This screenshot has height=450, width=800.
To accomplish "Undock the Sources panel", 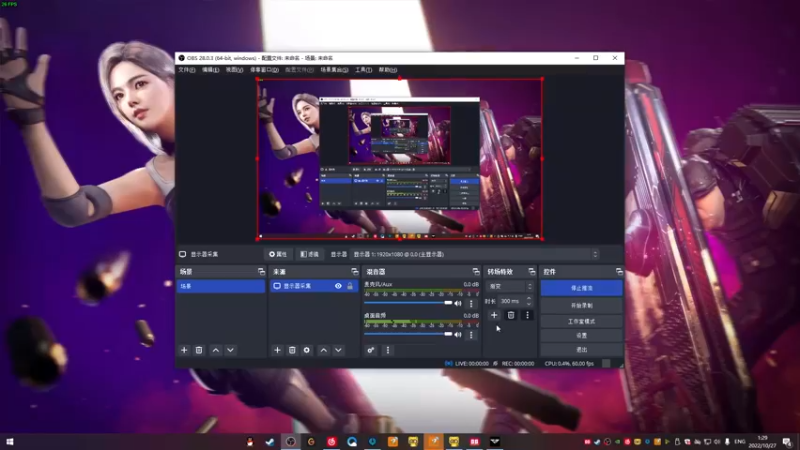I will (355, 271).
